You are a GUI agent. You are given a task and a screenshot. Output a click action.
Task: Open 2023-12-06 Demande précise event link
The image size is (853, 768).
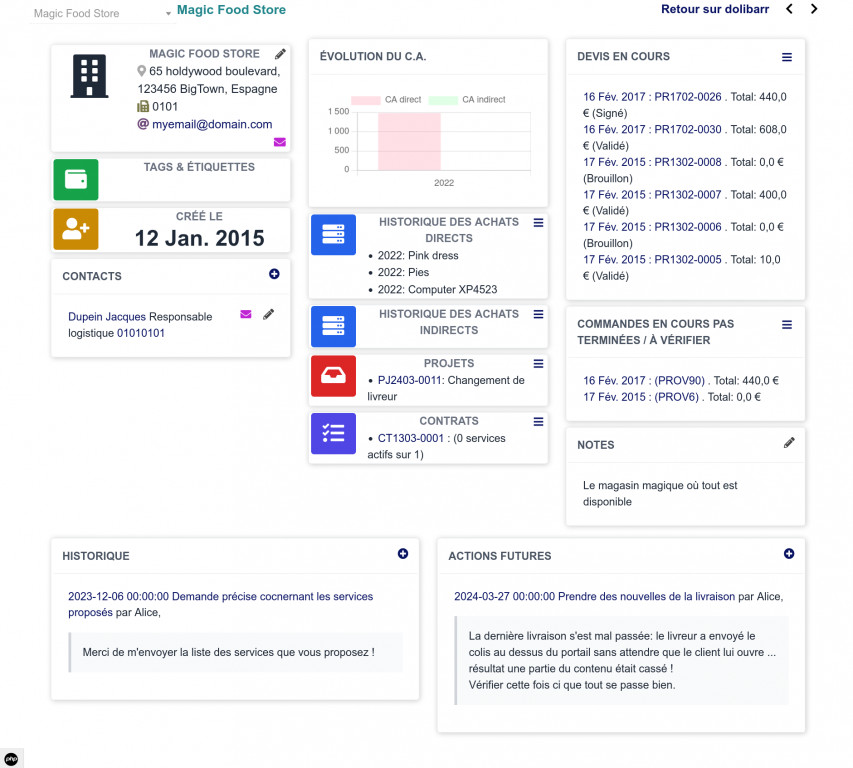[x=220, y=604]
